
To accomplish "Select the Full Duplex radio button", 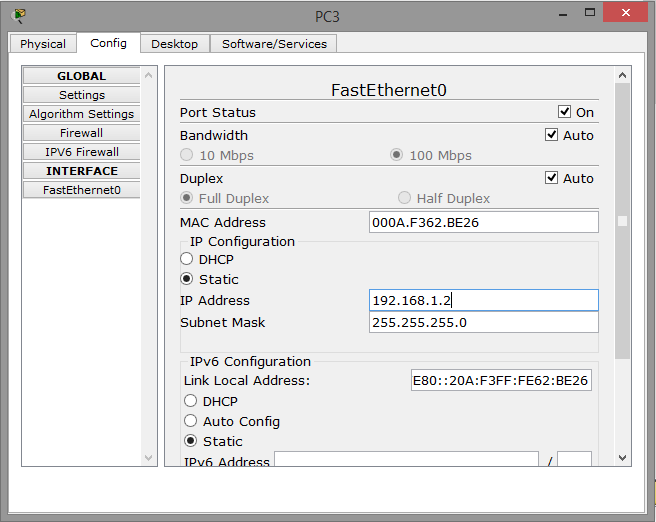I will click(187, 197).
